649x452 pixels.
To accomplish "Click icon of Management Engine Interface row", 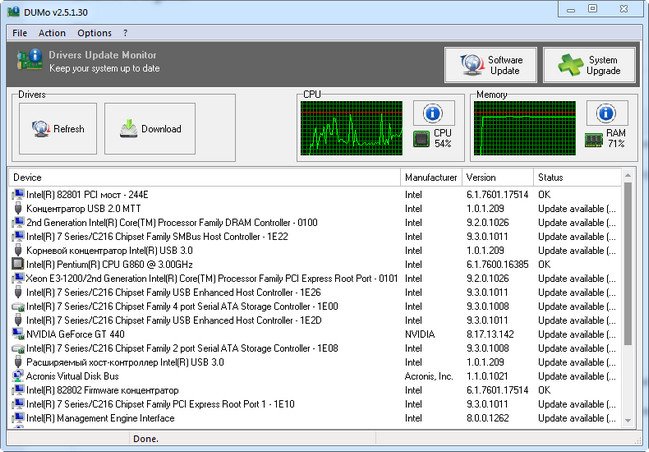I will (x=18, y=418).
